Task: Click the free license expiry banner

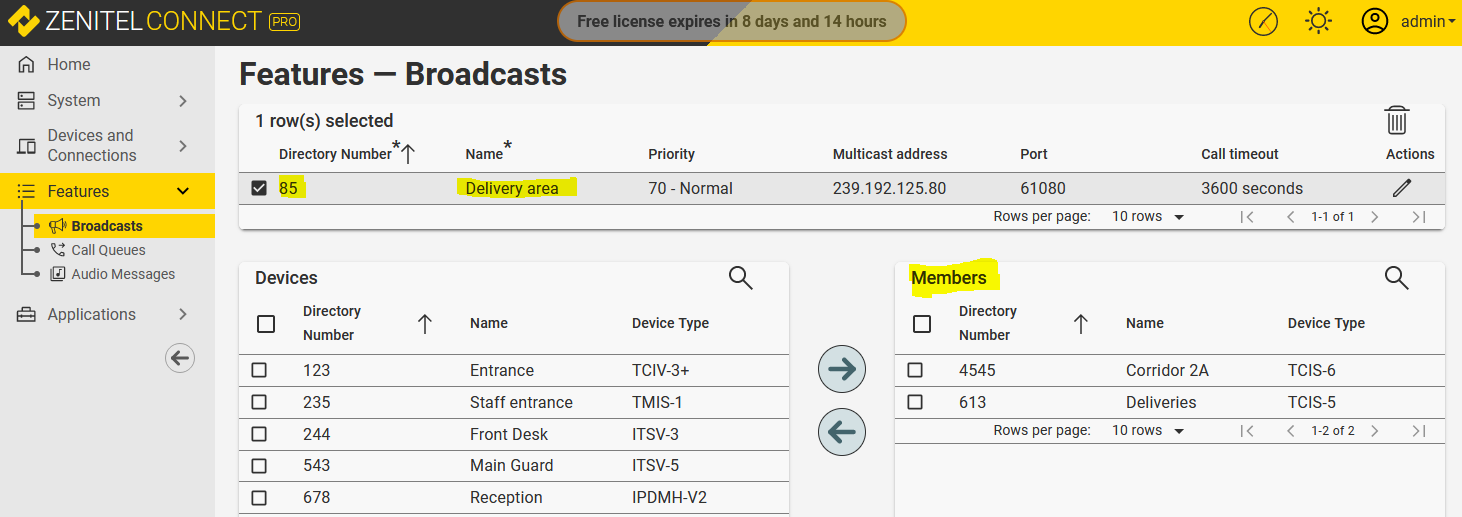Action: pos(732,21)
